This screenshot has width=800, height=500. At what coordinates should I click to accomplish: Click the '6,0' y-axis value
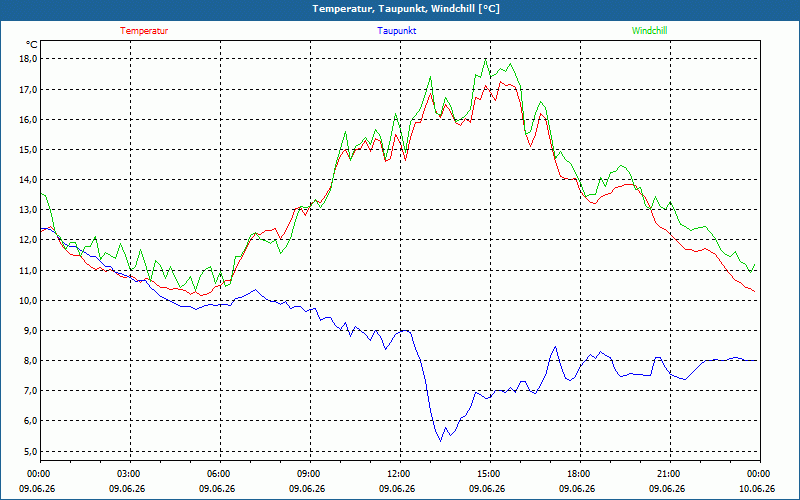pyautogui.click(x=31, y=421)
